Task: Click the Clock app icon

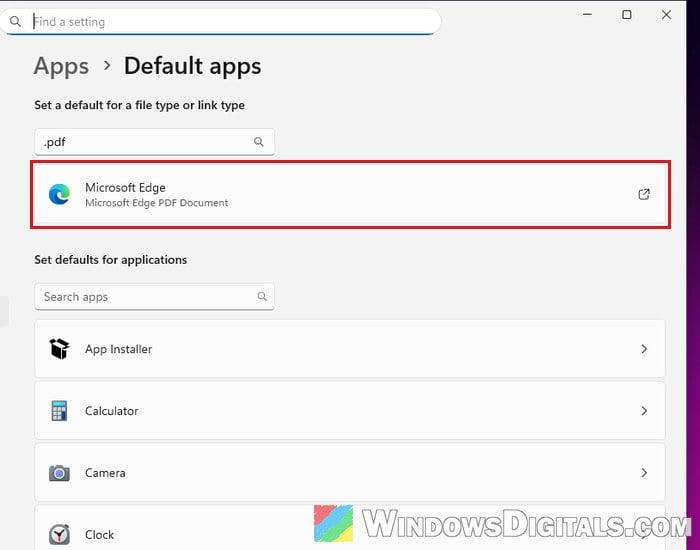Action: 59,534
